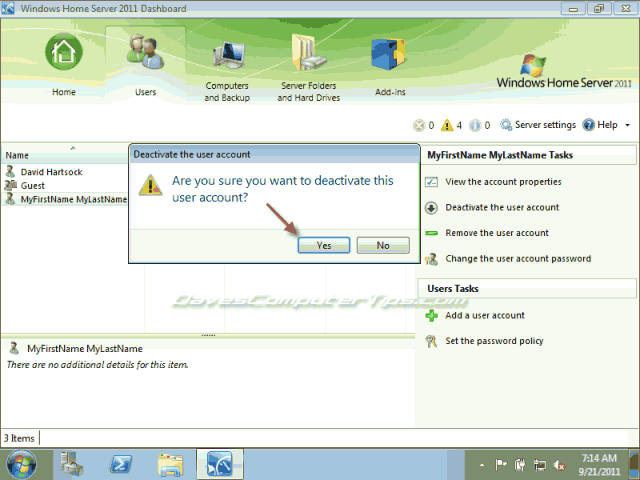The image size is (640, 480).
Task: Launch PowerShell from the taskbar
Action: pos(121,464)
